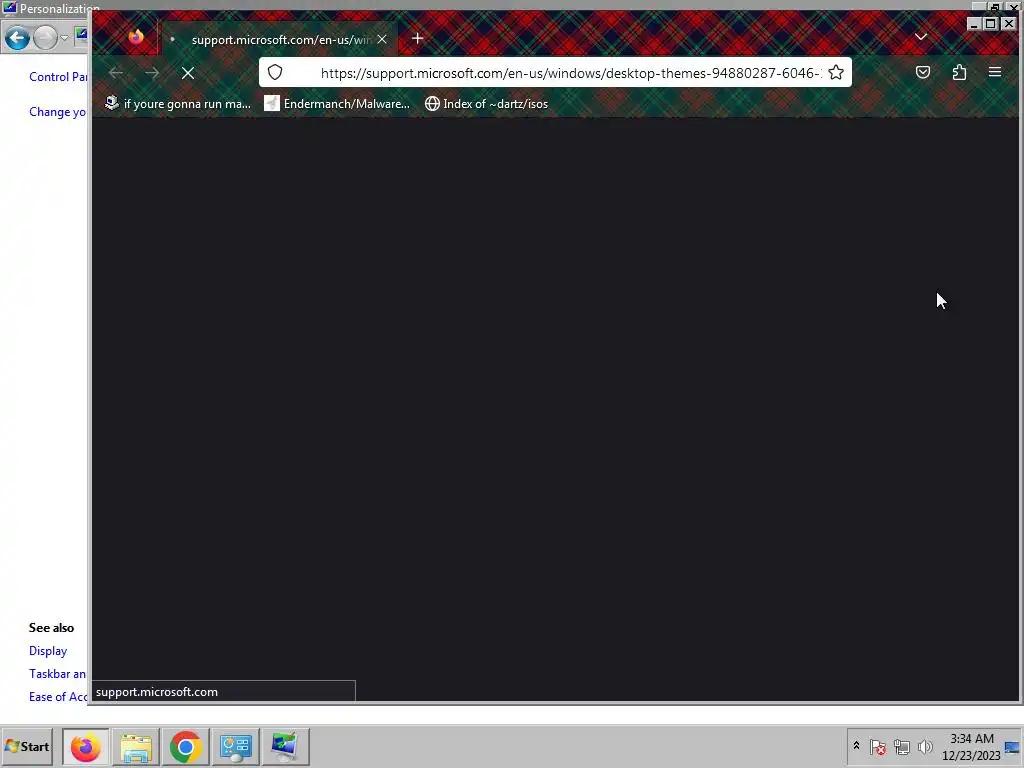Click Firefox icon on taskbar
Screen dimensions: 1024x768
tap(86, 746)
